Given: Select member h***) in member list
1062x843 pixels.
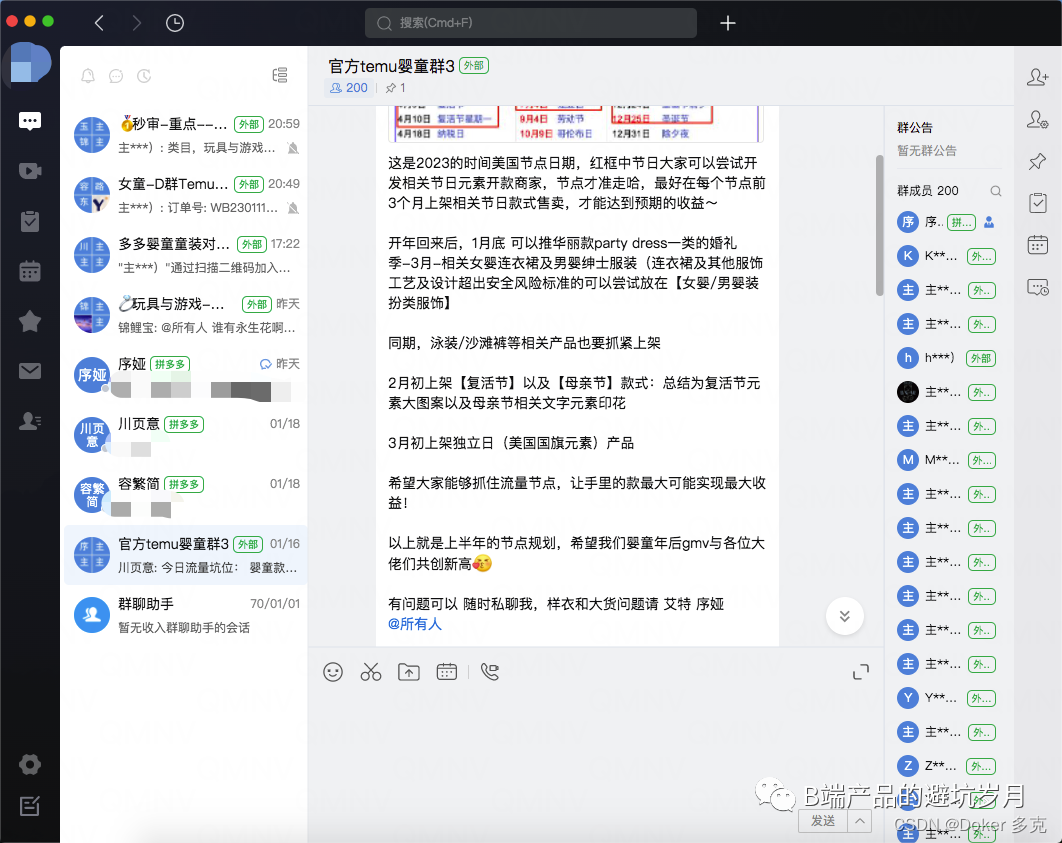Looking at the screenshot, I should click(947, 358).
